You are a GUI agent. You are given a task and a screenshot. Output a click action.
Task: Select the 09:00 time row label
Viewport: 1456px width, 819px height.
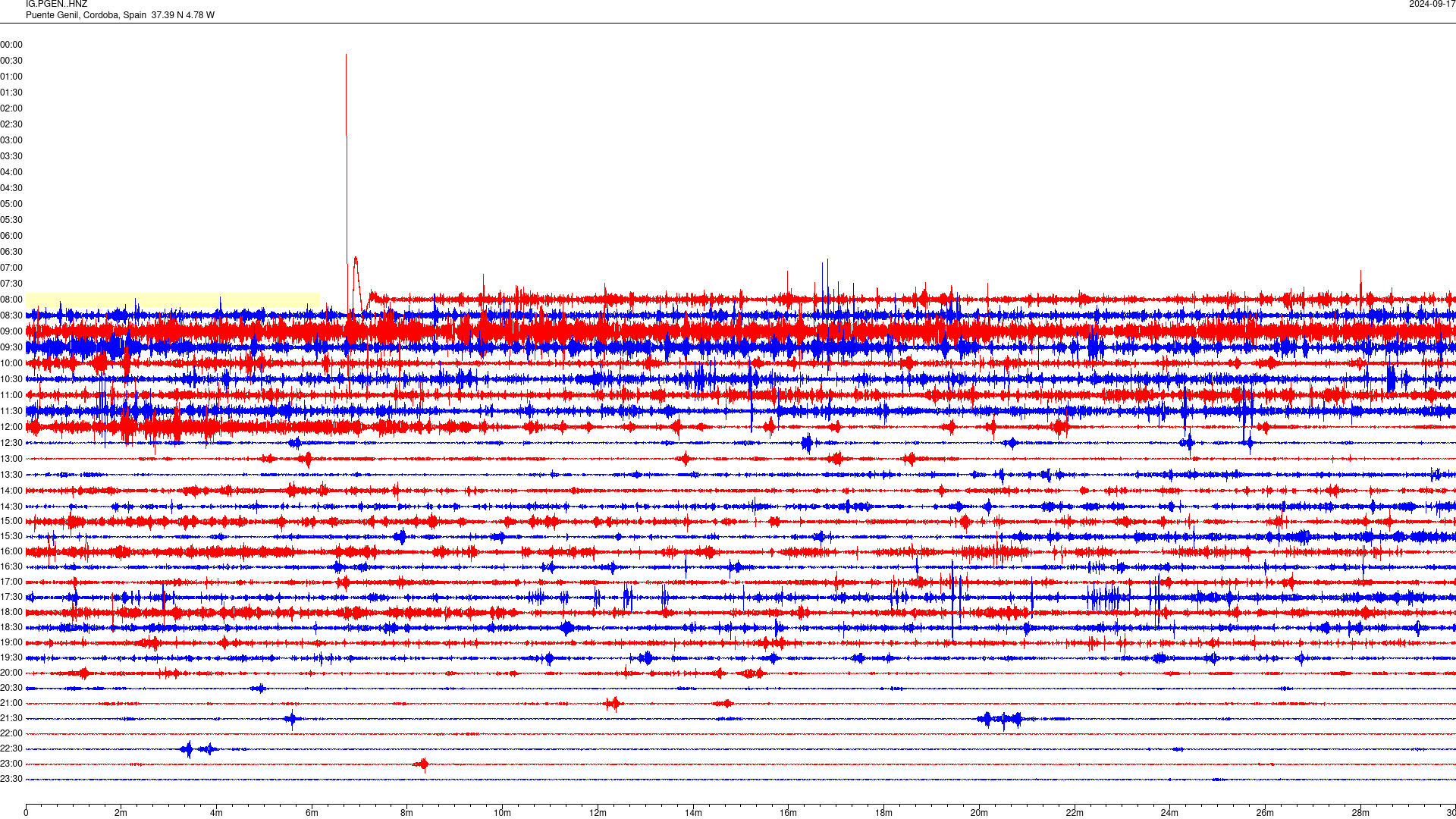click(x=11, y=331)
